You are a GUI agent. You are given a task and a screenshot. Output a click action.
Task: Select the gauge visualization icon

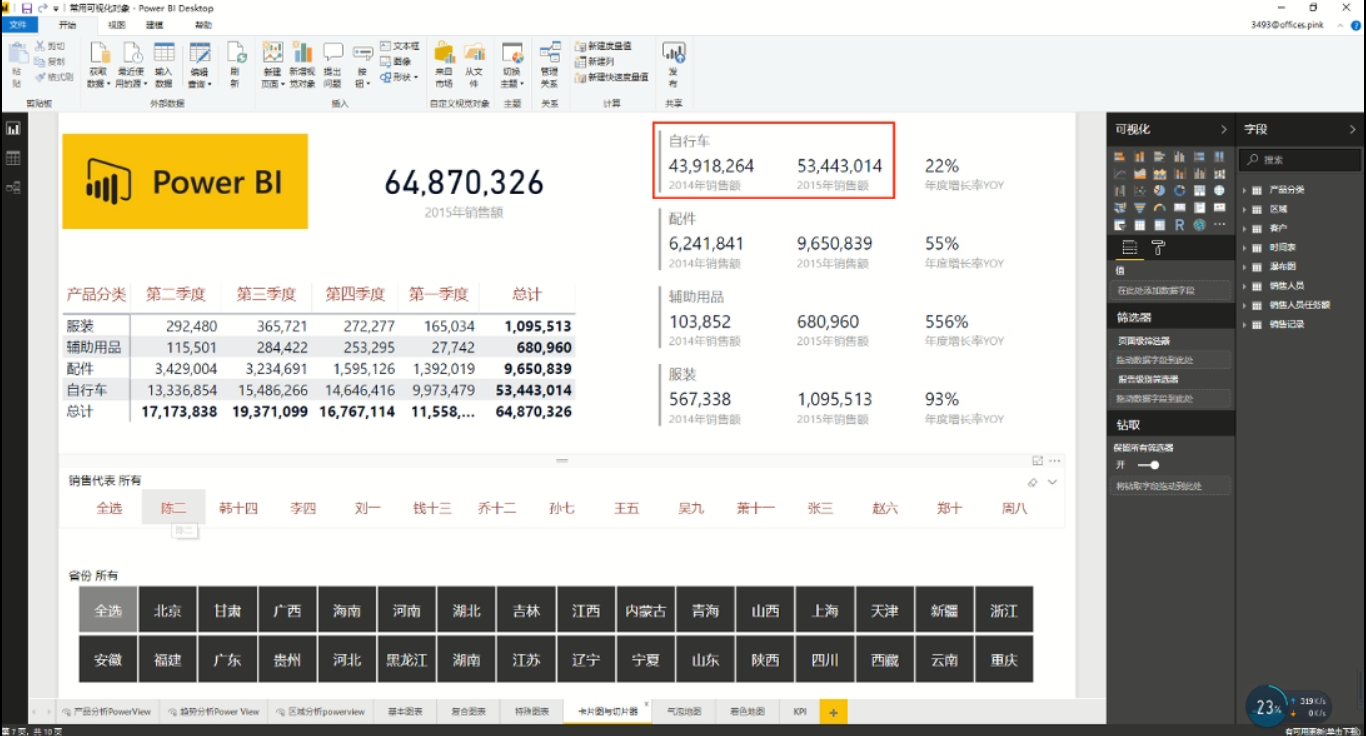click(1160, 207)
